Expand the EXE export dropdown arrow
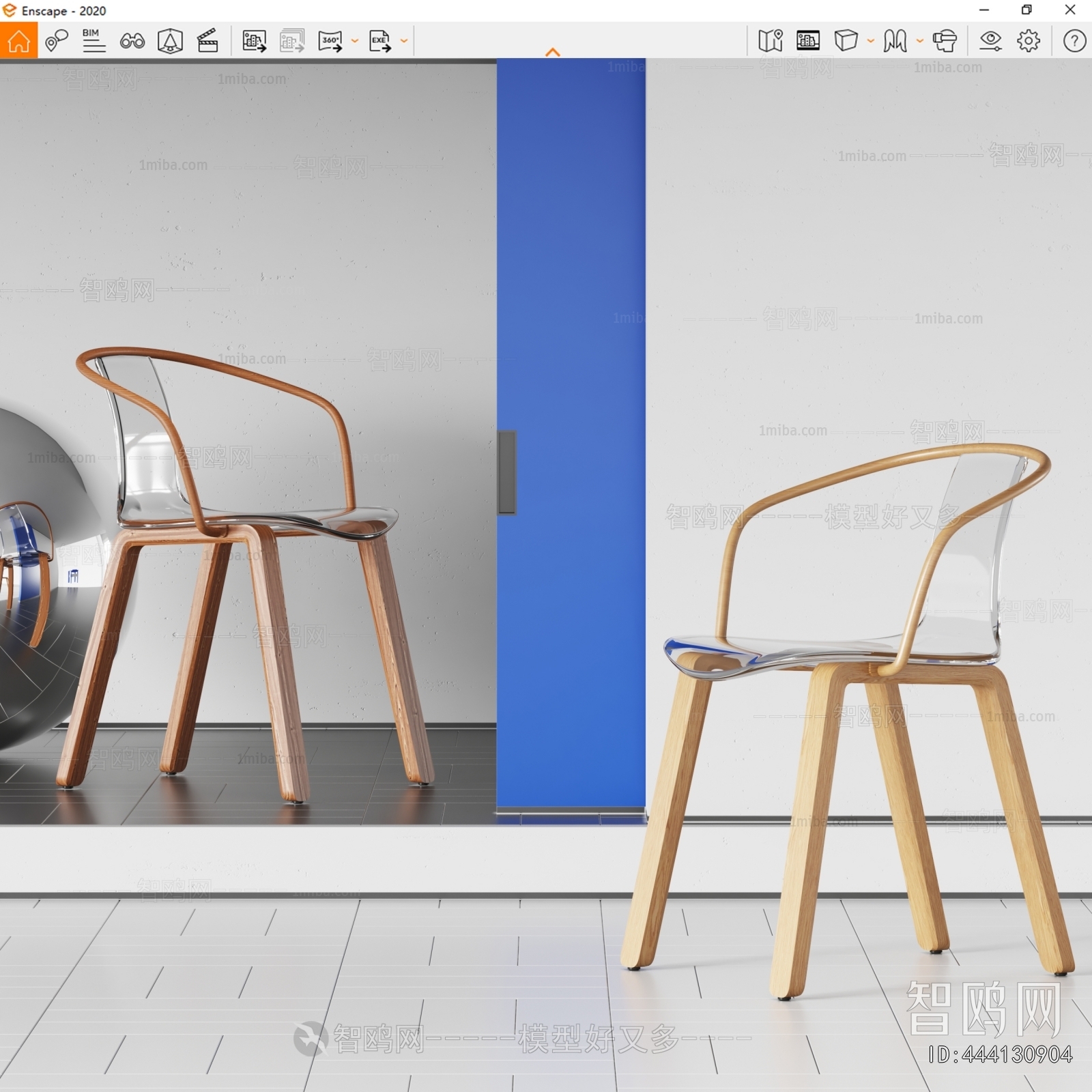This screenshot has height=1092, width=1092. pos(404,41)
